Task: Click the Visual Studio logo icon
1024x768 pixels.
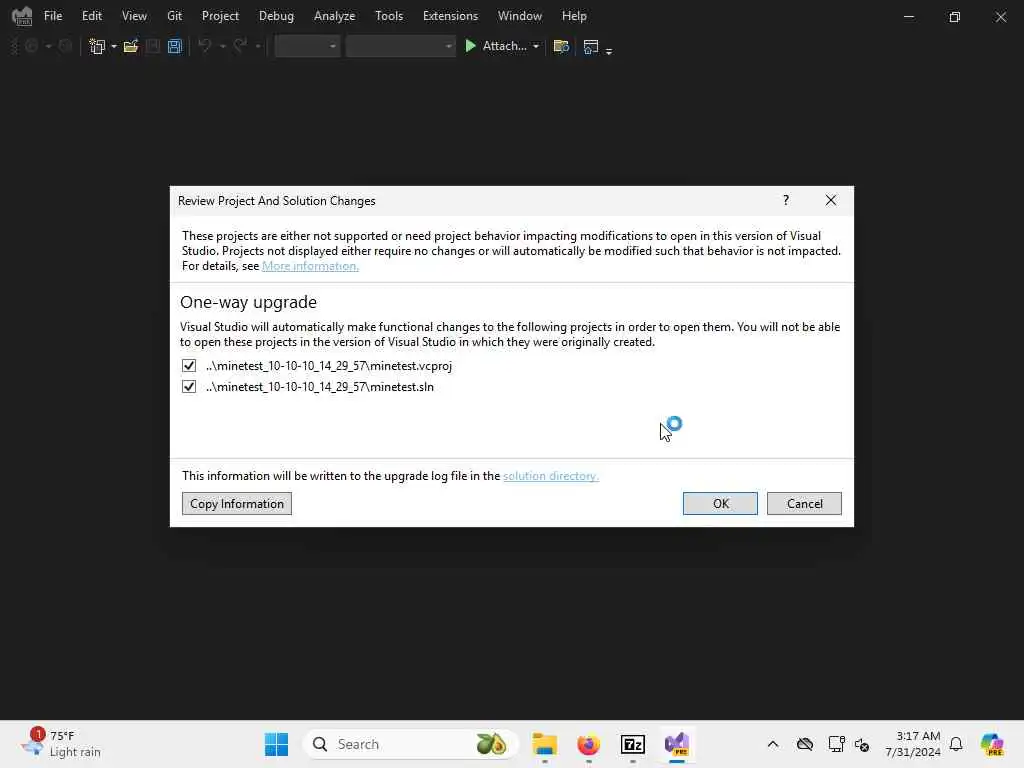Action: pos(22,16)
